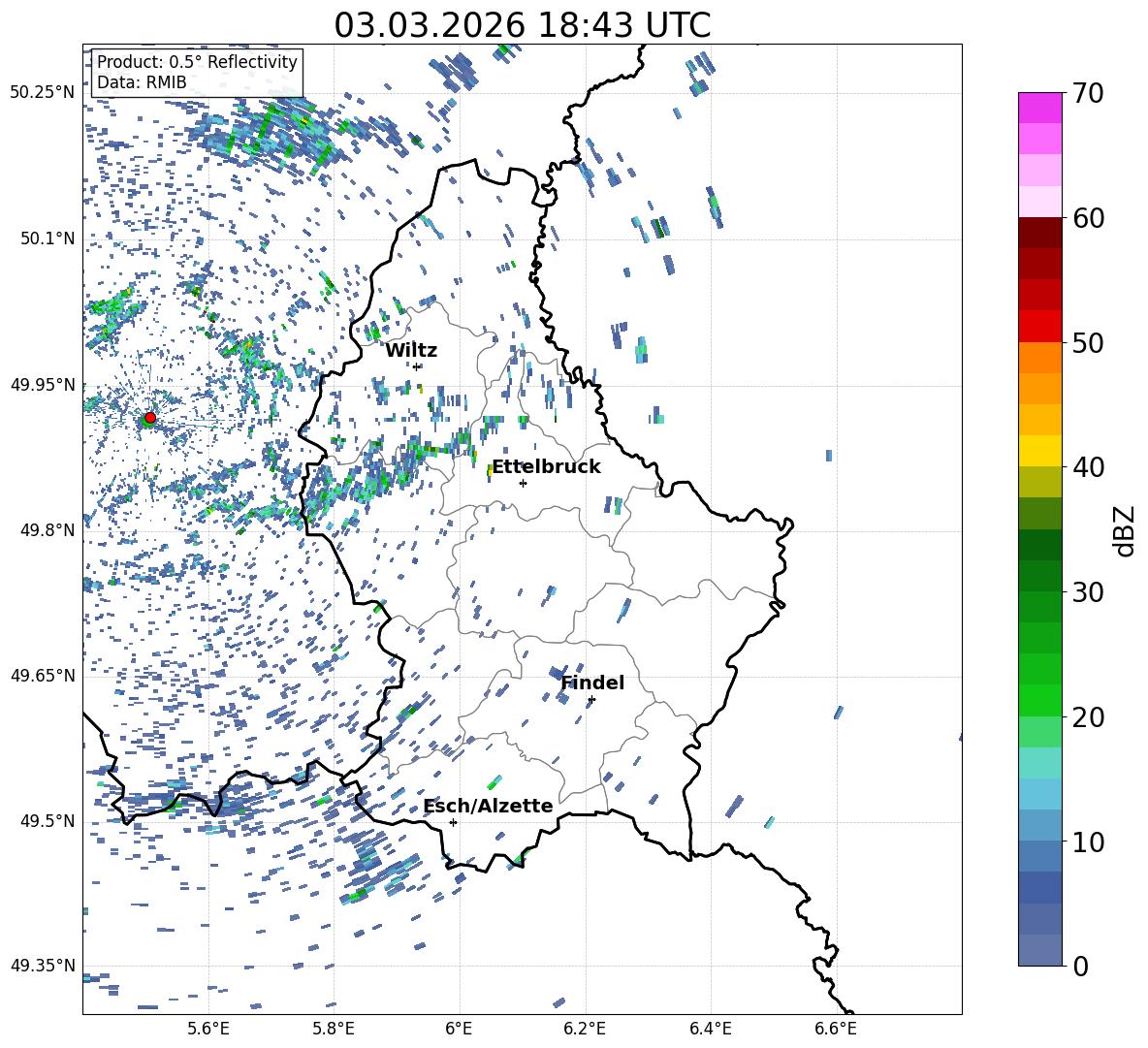The image size is (1148, 1048).
Task: Click the Findel station cross marker
Action: pyautogui.click(x=591, y=699)
